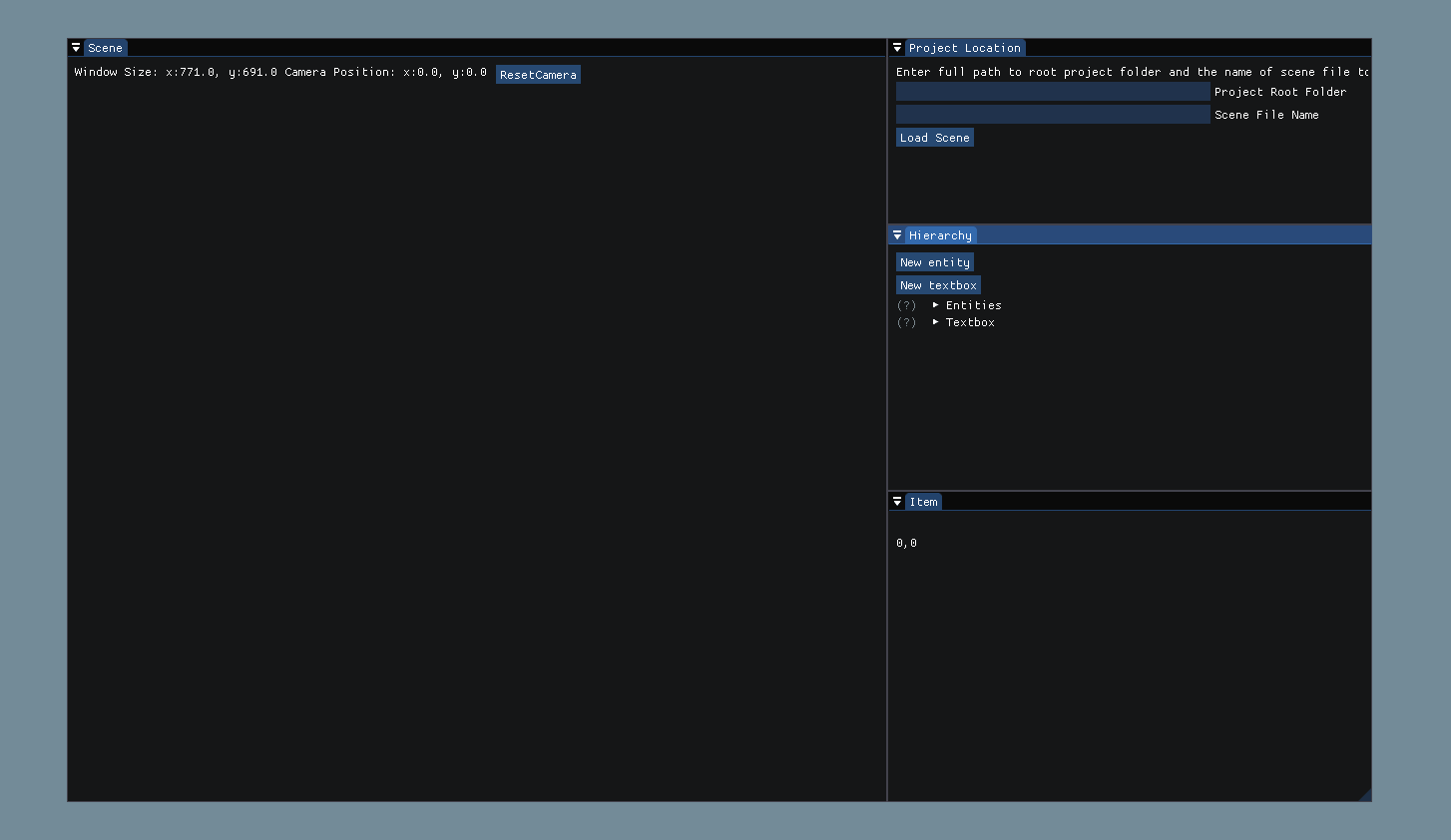This screenshot has width=1451, height=840.
Task: Expand the Textbox tree node
Action: pyautogui.click(x=935, y=322)
